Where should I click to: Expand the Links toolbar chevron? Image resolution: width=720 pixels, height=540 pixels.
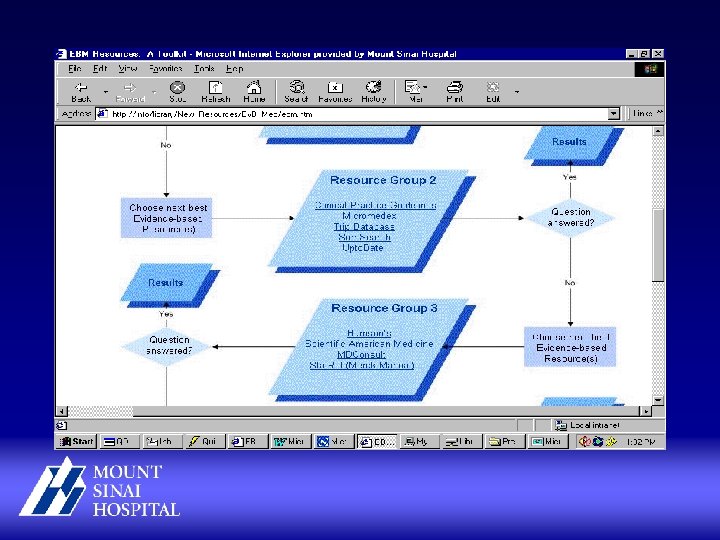click(x=659, y=112)
